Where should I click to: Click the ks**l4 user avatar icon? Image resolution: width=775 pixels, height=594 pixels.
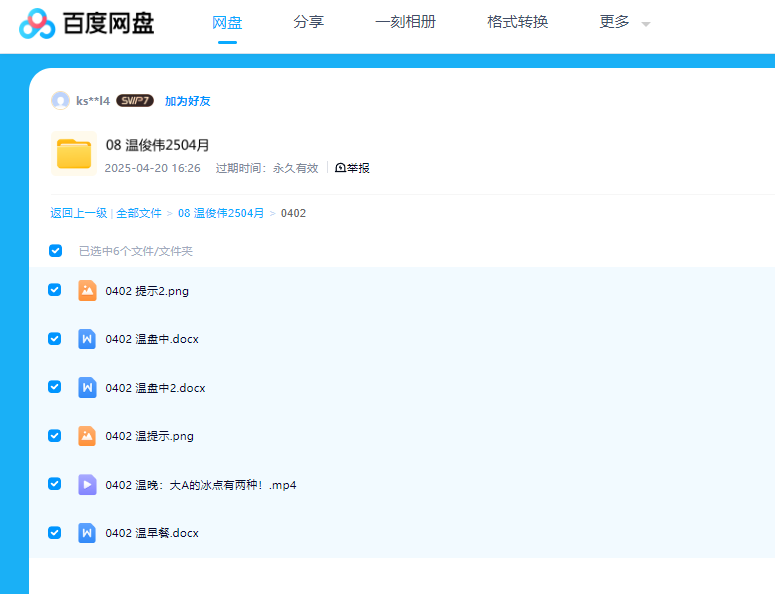[61, 101]
